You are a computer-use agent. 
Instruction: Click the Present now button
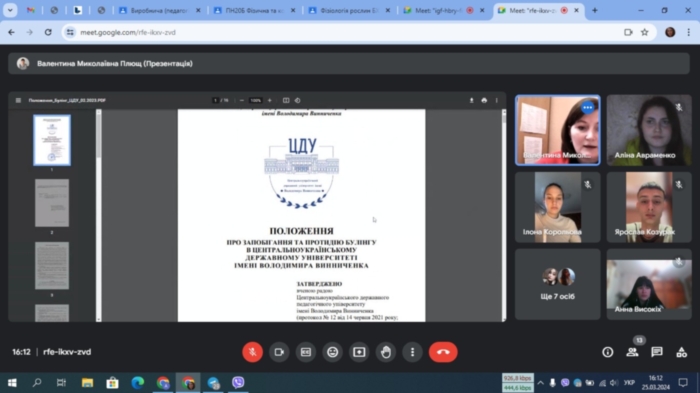pyautogui.click(x=359, y=352)
